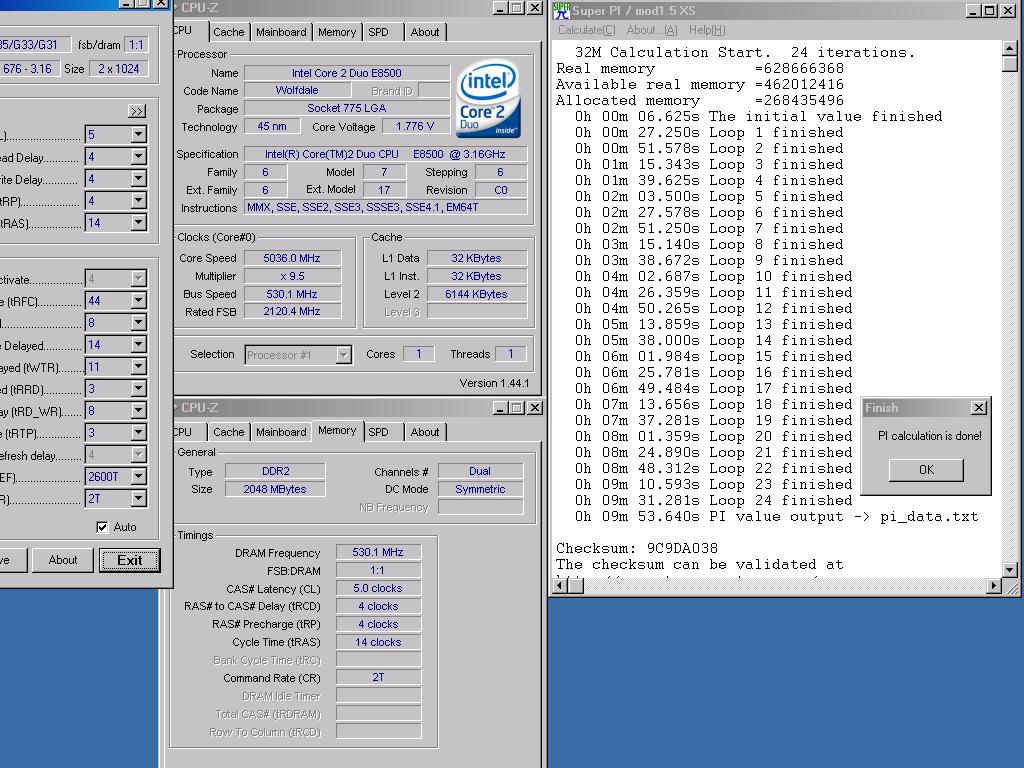Click the Rated FSB value 2120.4 MHz
The image size is (1024, 768).
coord(292,312)
